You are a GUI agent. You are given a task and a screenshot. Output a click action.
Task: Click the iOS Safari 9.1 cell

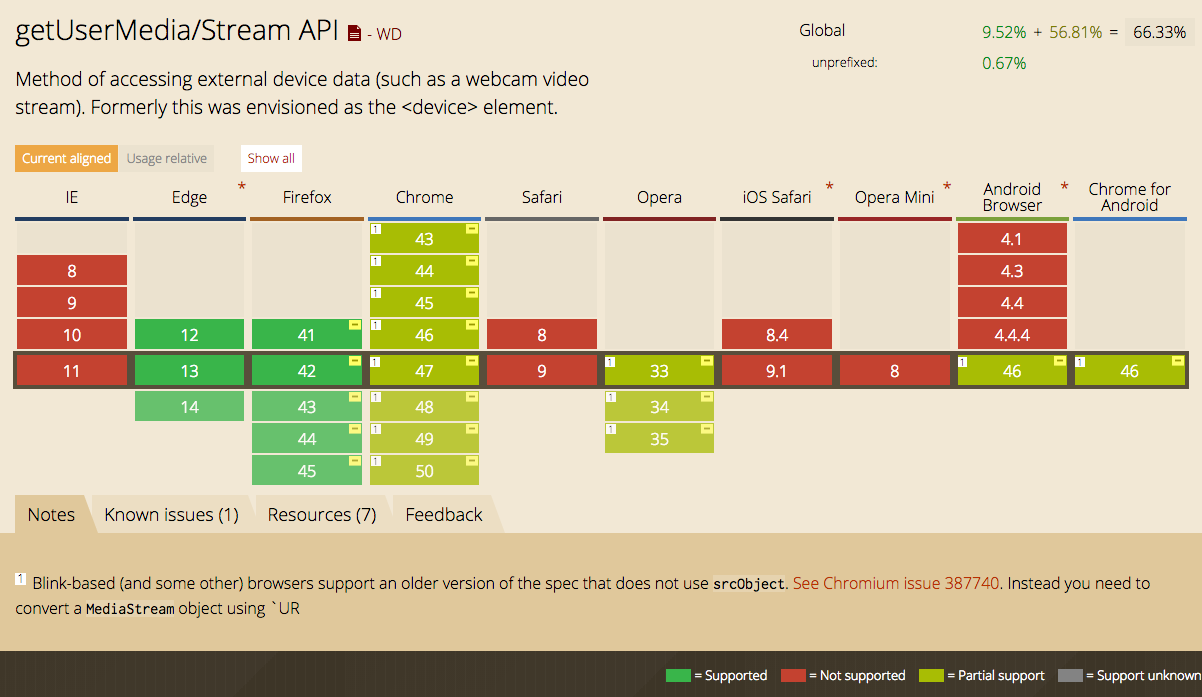pyautogui.click(x=777, y=370)
